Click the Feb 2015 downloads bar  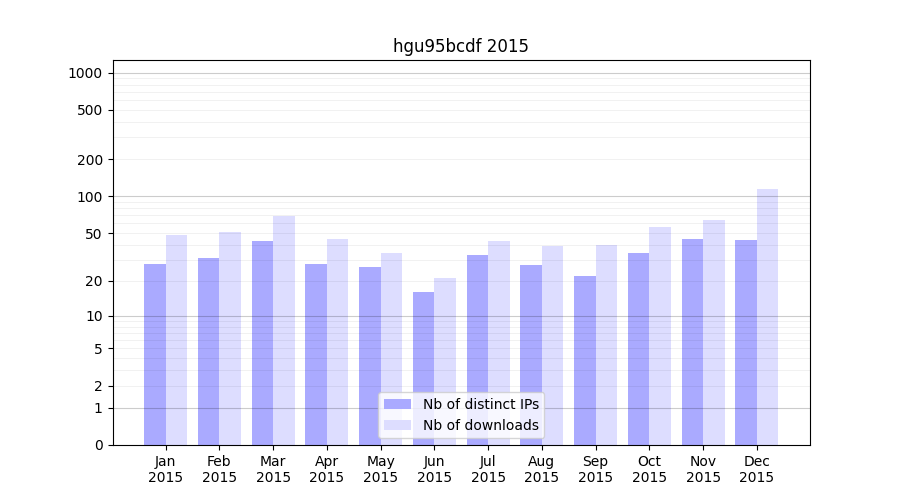coord(230,338)
